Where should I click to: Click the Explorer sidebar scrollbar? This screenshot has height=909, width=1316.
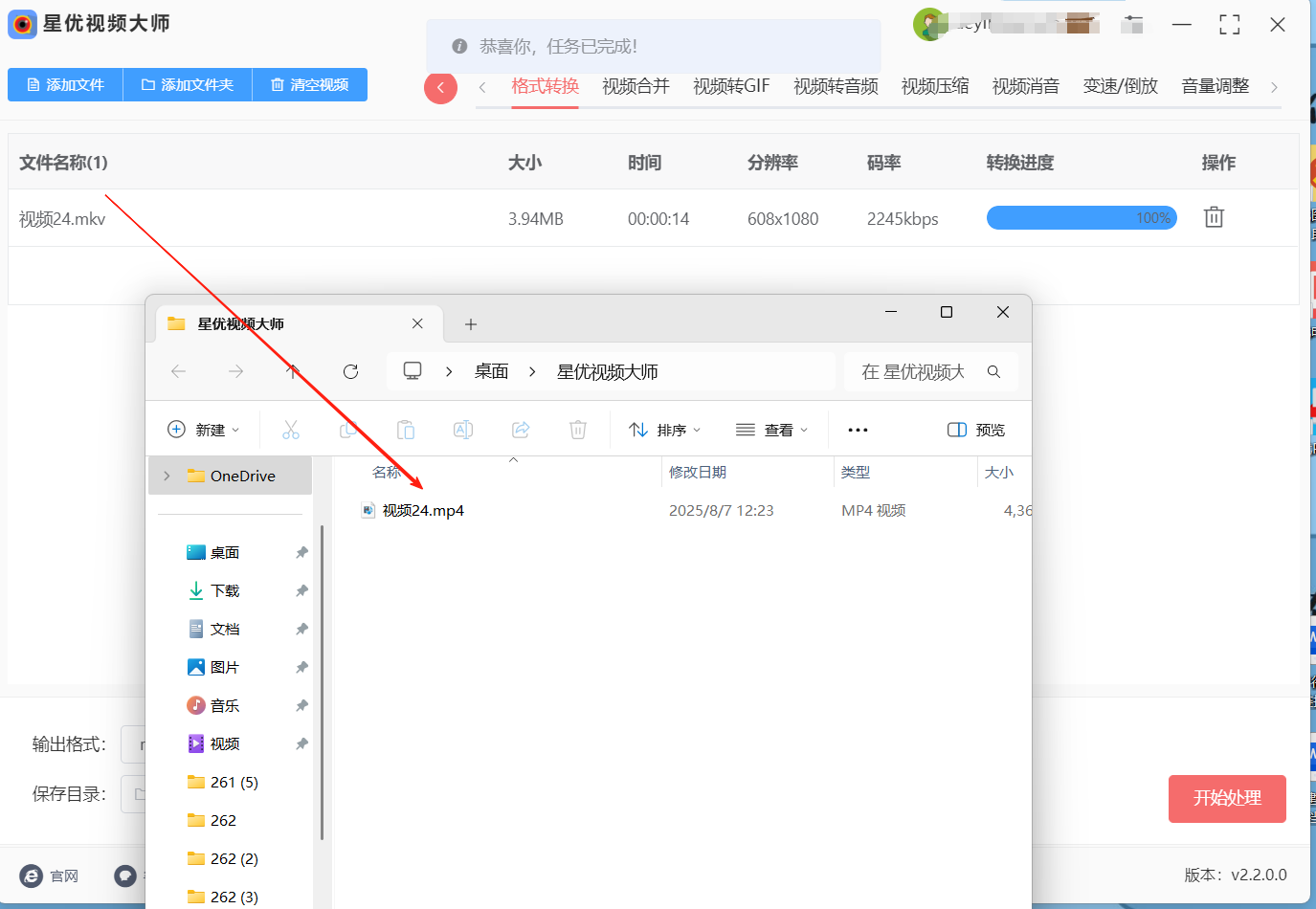point(323,682)
